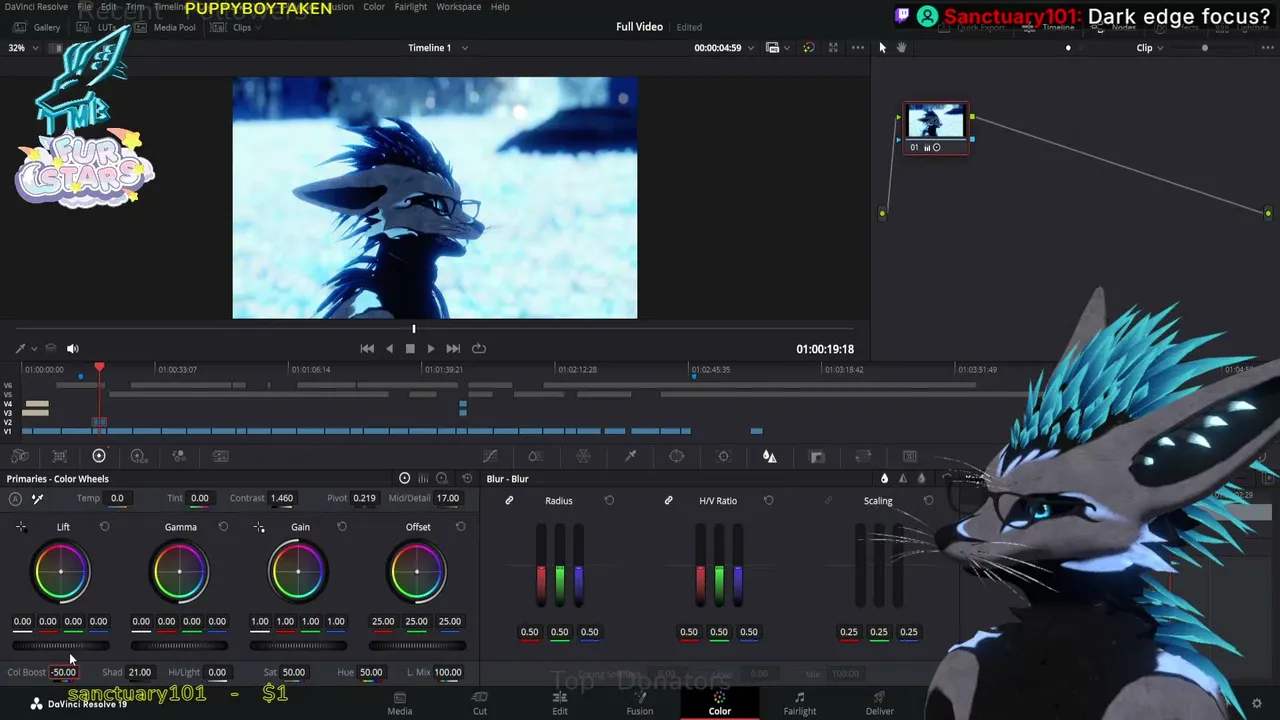This screenshot has height=720, width=1280.
Task: Reset the Gain color wheel
Action: (341, 527)
